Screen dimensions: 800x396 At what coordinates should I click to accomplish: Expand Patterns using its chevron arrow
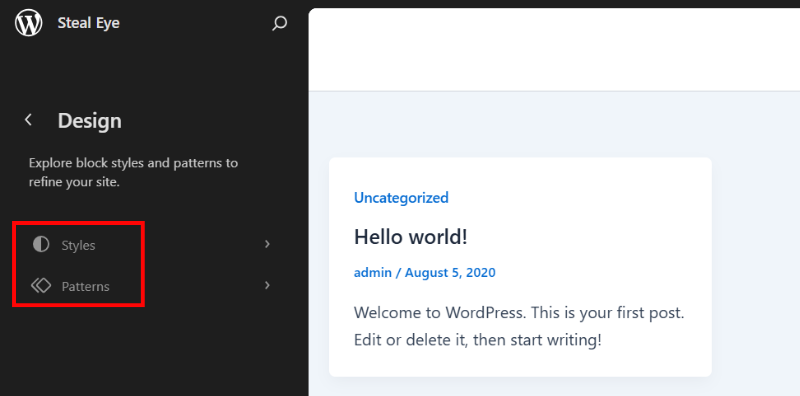267,285
